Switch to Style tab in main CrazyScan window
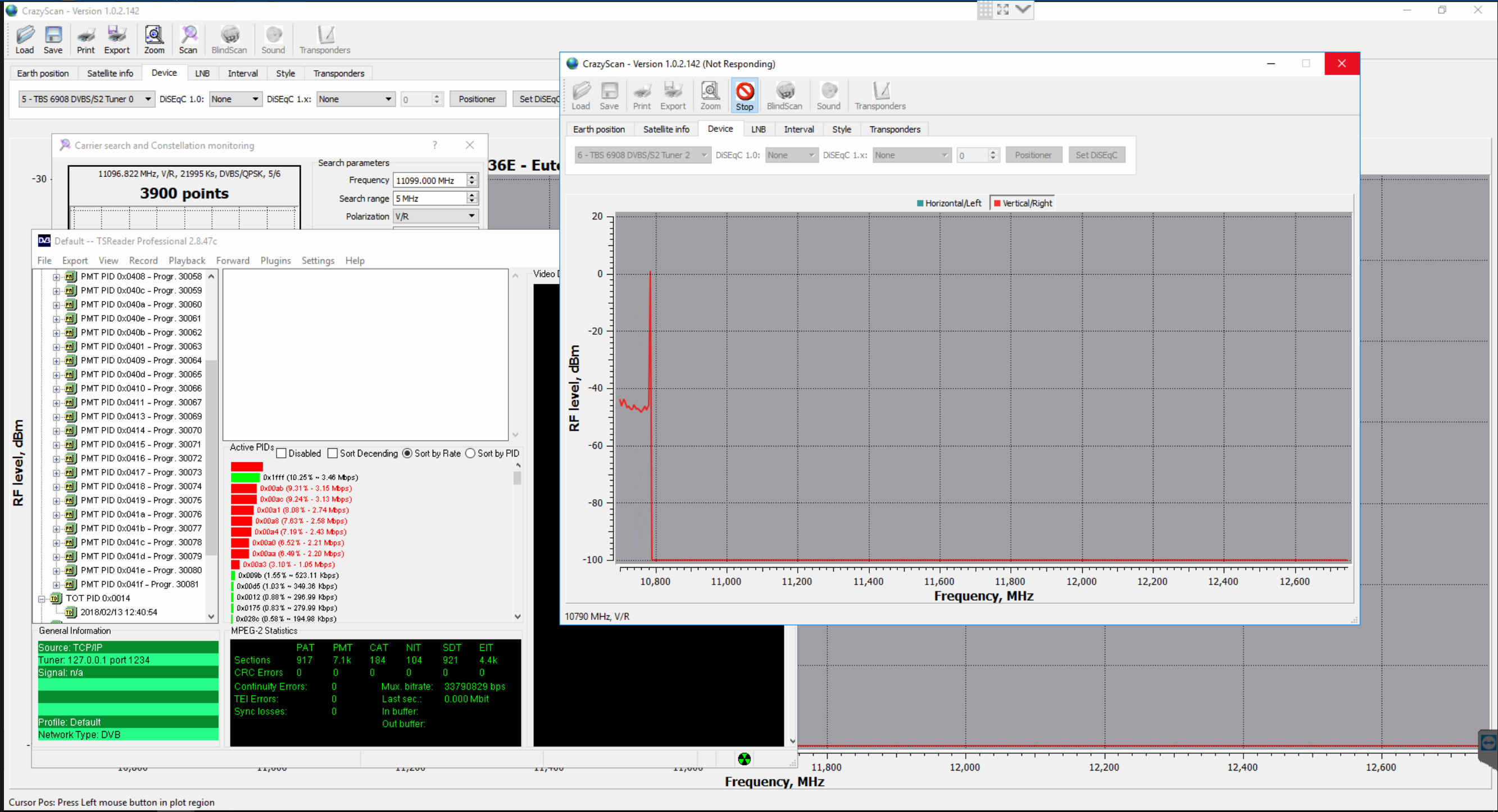This screenshot has height=812, width=1498. [x=285, y=73]
